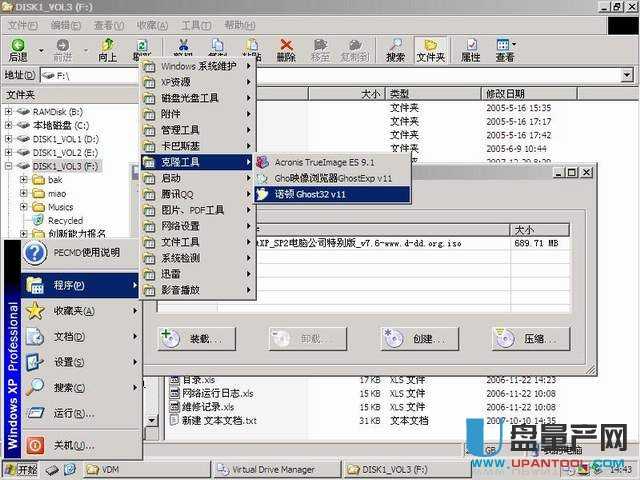
Task: Open the 编辑 (Edit) menu
Action: coord(66,25)
